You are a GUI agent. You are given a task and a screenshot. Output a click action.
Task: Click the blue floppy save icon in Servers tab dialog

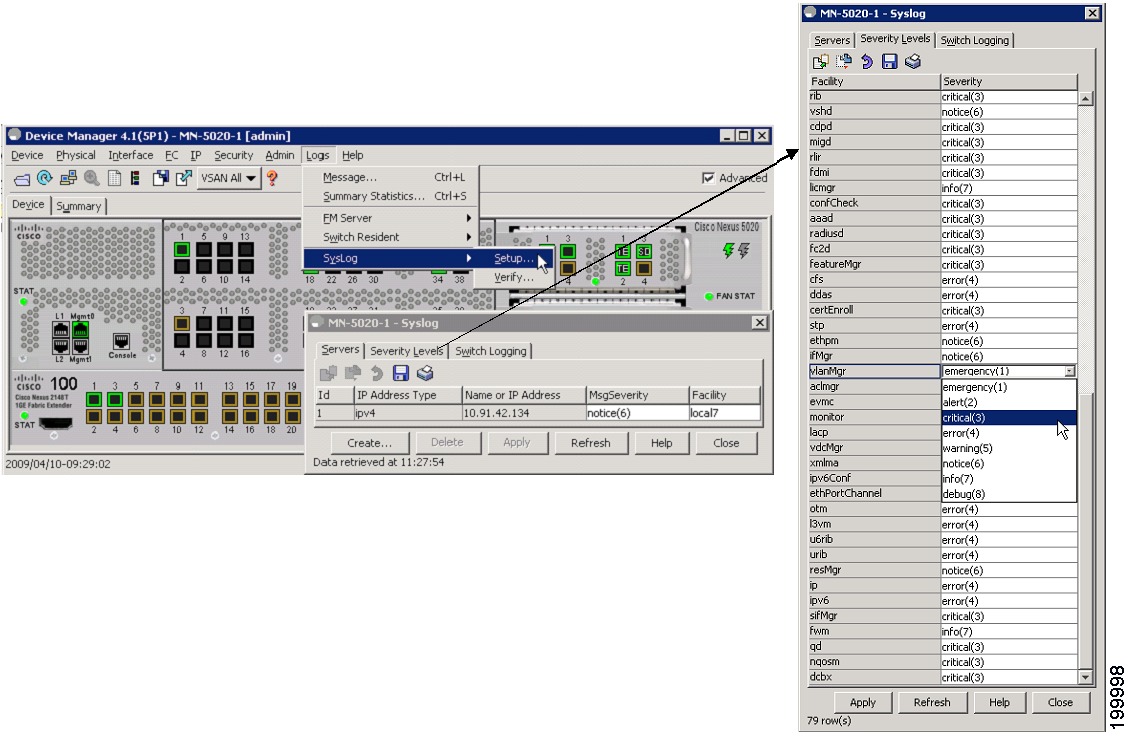(401, 373)
